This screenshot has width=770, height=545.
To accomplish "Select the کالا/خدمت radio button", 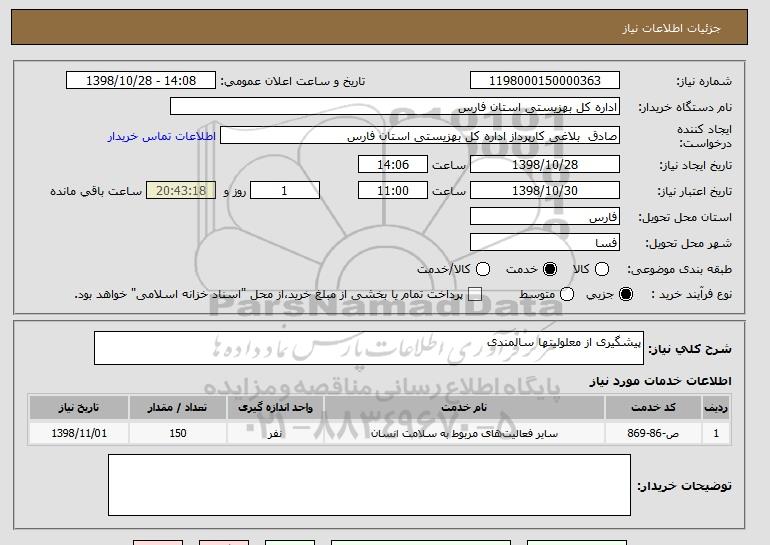I will pos(483,269).
